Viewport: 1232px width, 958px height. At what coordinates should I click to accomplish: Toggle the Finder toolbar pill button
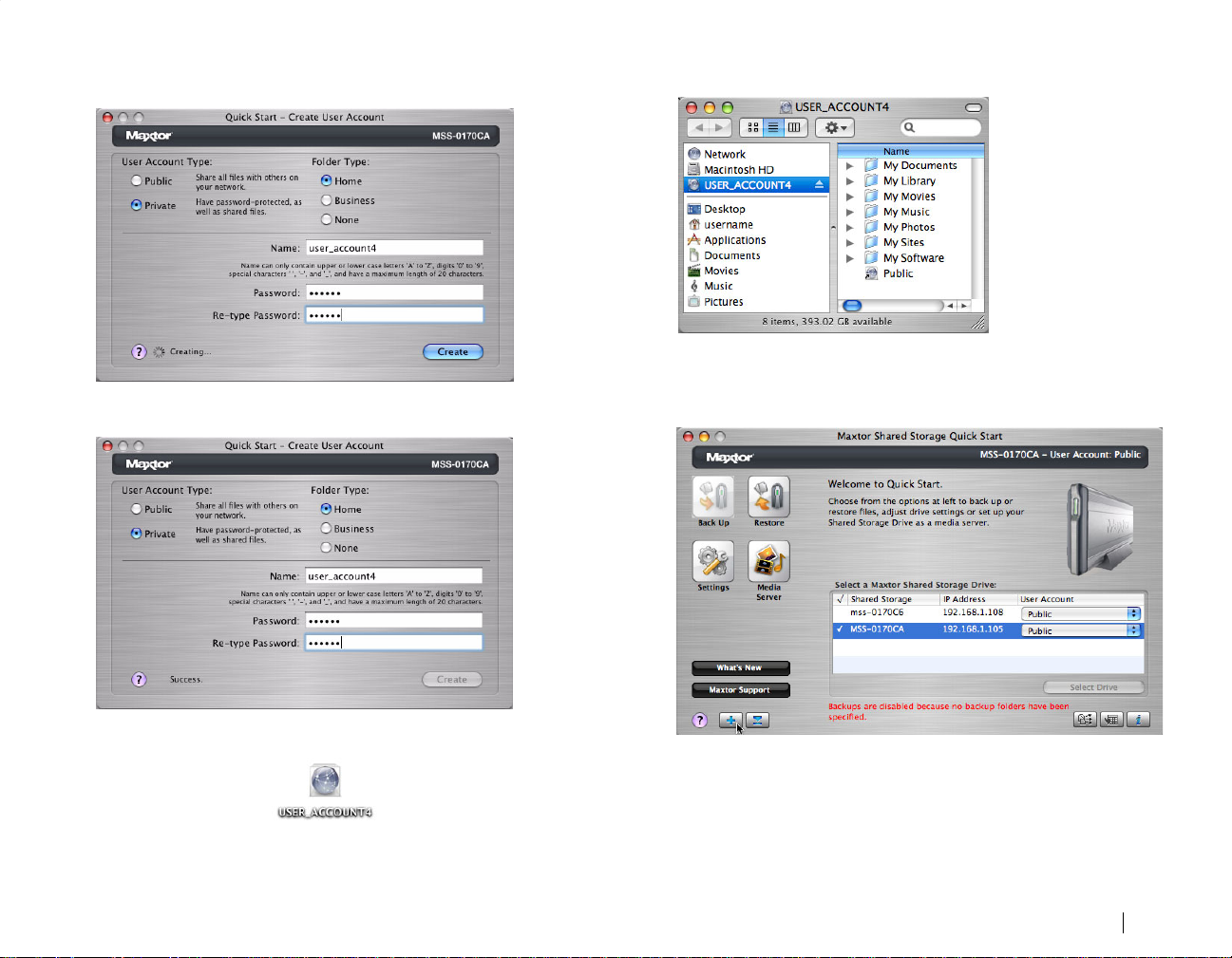click(x=973, y=107)
